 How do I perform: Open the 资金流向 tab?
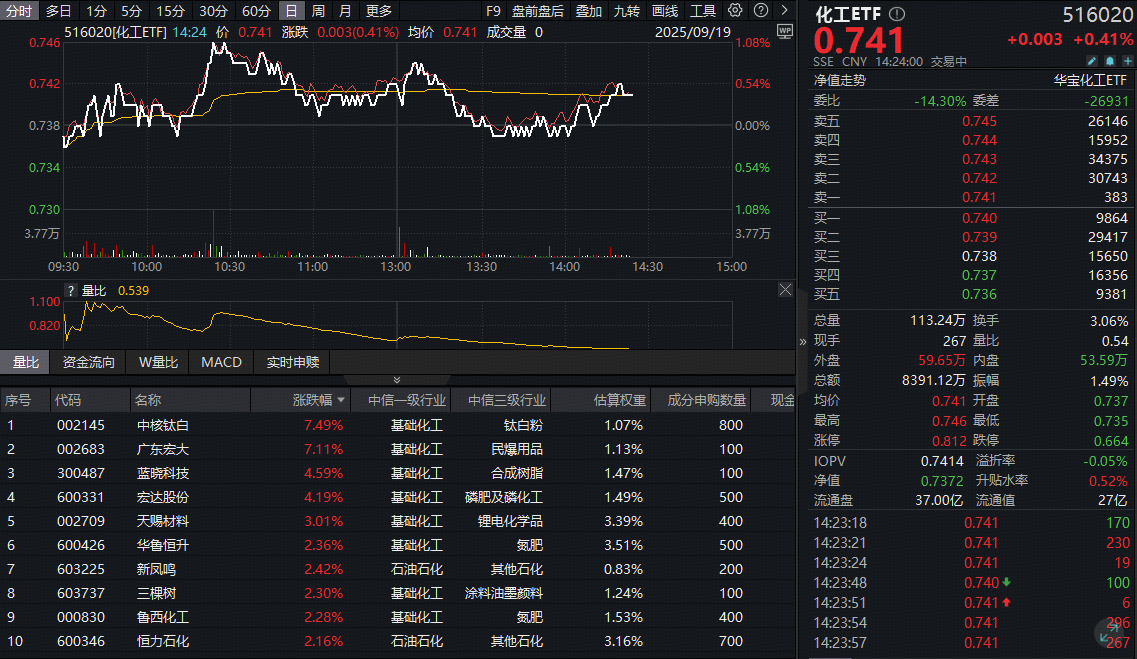(x=90, y=362)
